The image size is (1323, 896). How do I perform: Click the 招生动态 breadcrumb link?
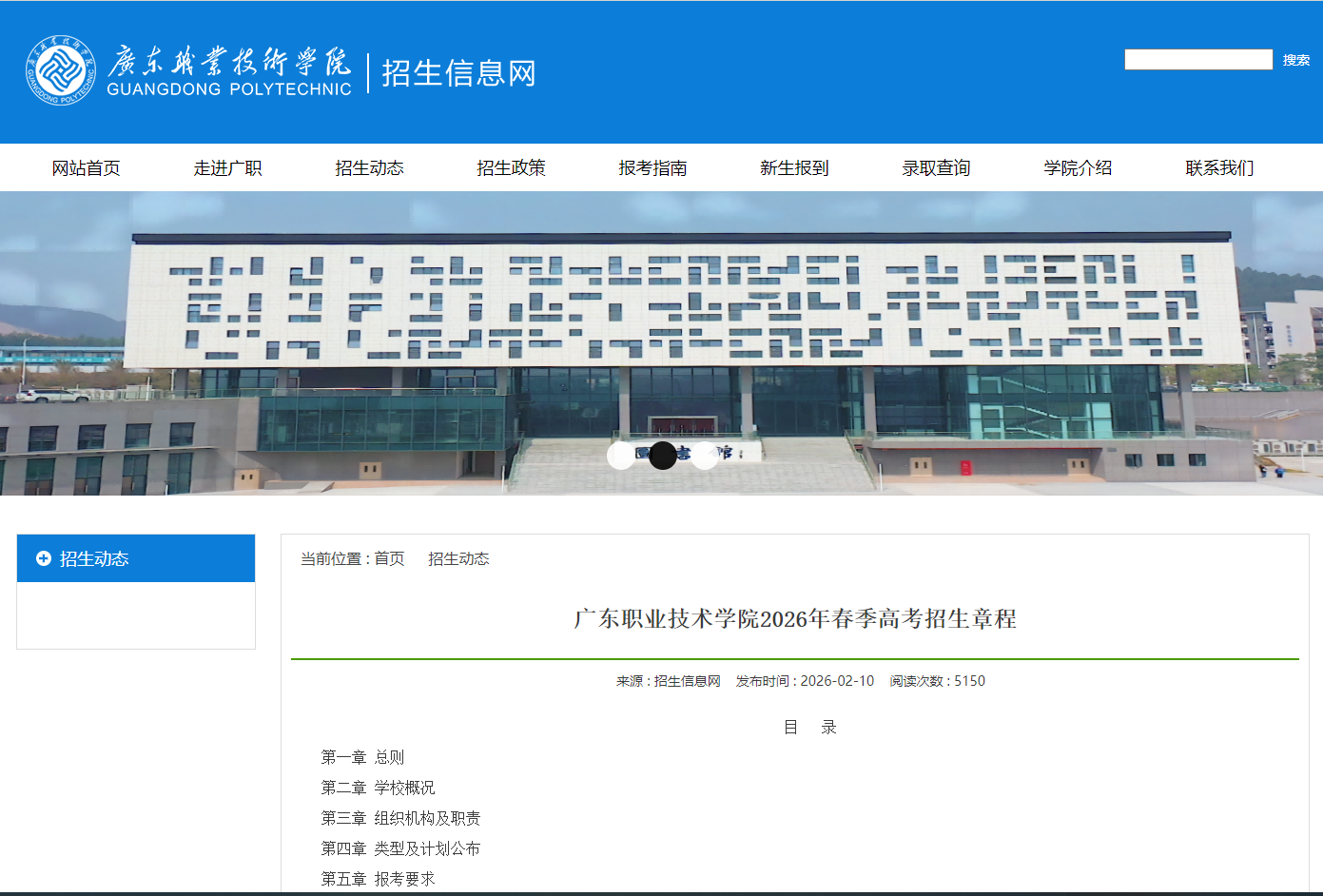458,558
